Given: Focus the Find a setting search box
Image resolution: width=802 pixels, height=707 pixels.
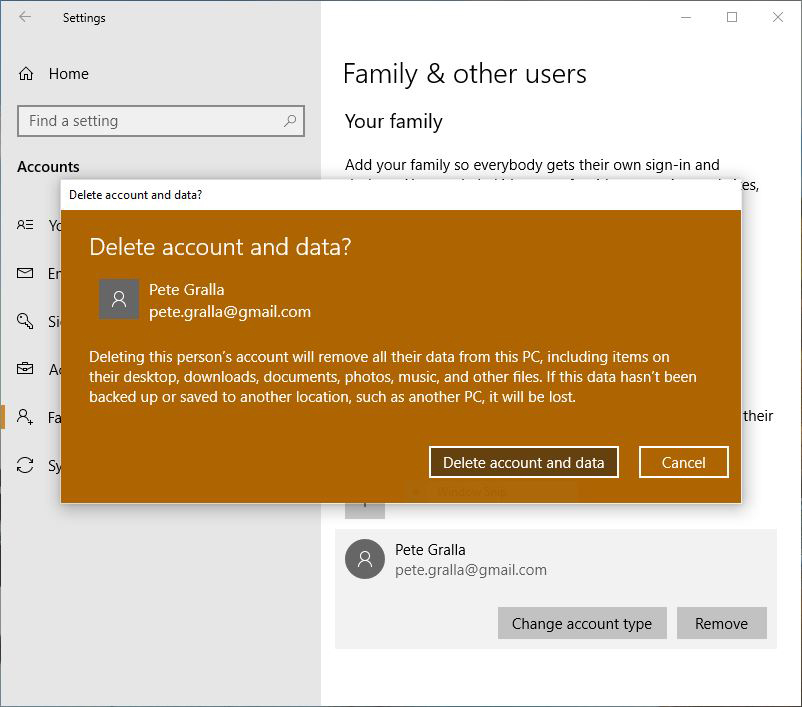Looking at the screenshot, I should click(x=161, y=121).
